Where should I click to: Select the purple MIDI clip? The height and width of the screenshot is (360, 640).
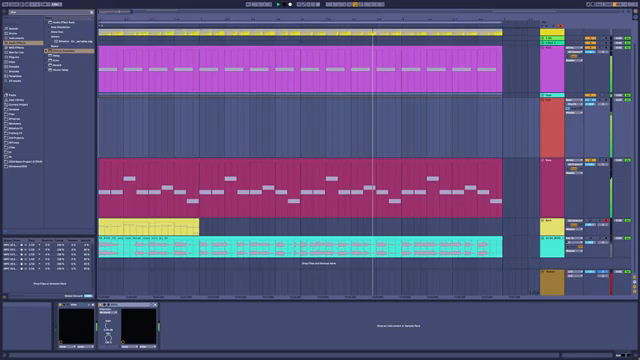300,69
